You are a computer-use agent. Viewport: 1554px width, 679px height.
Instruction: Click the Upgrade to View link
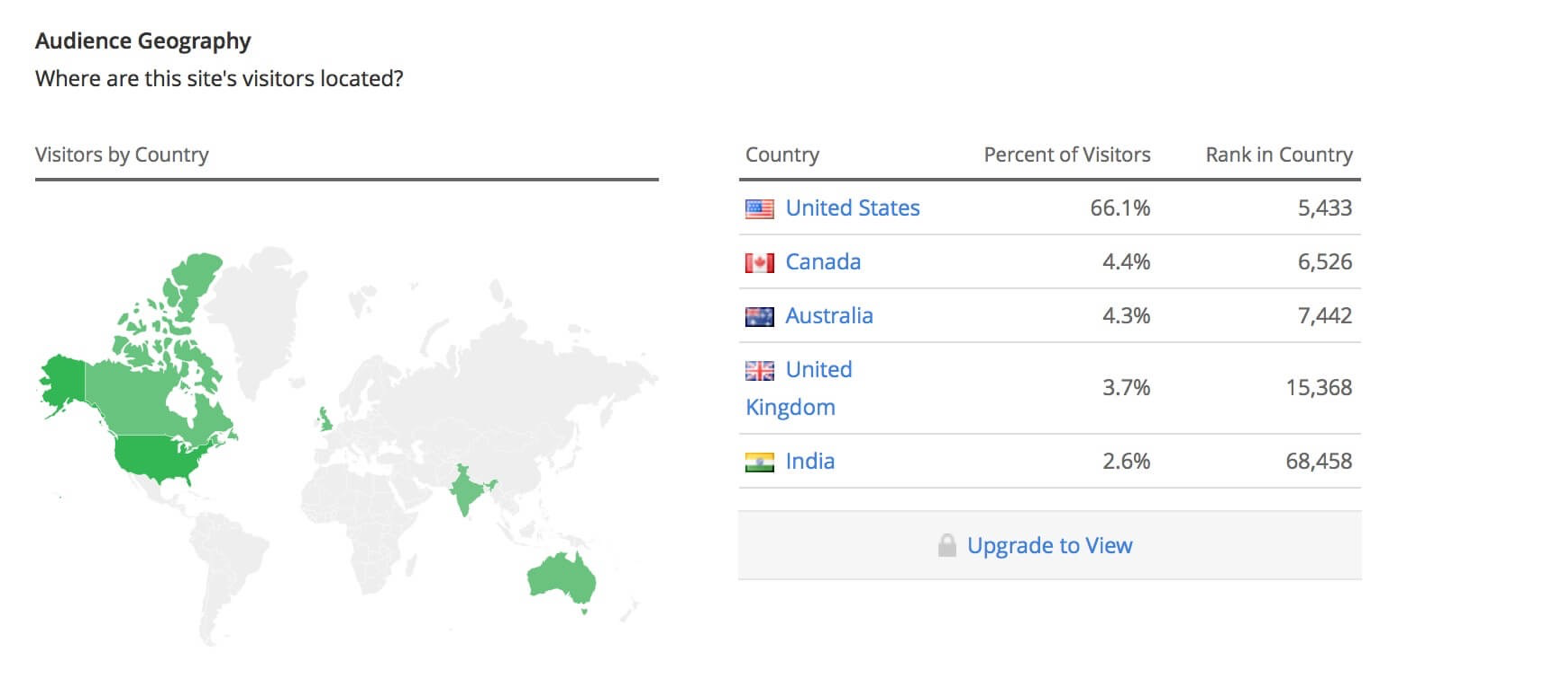click(x=1050, y=546)
